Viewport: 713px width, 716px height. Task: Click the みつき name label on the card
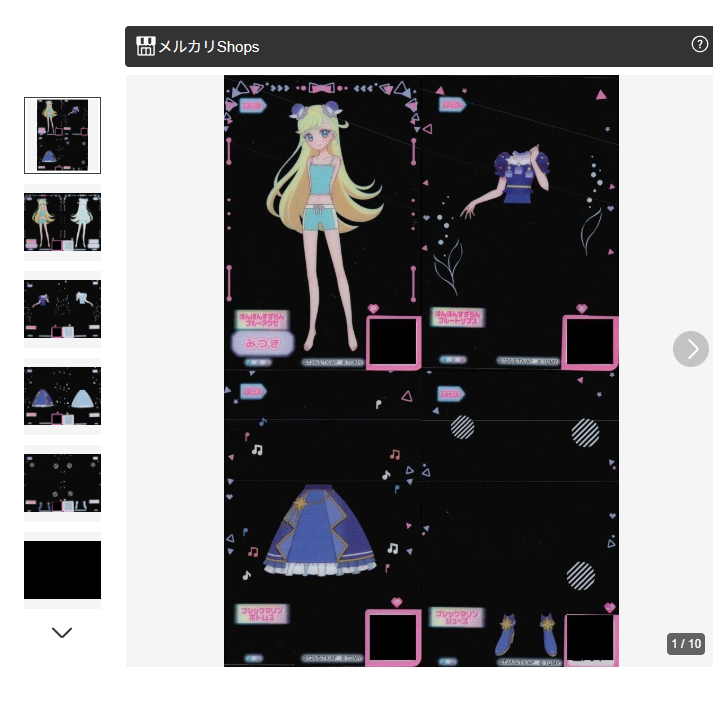(263, 343)
